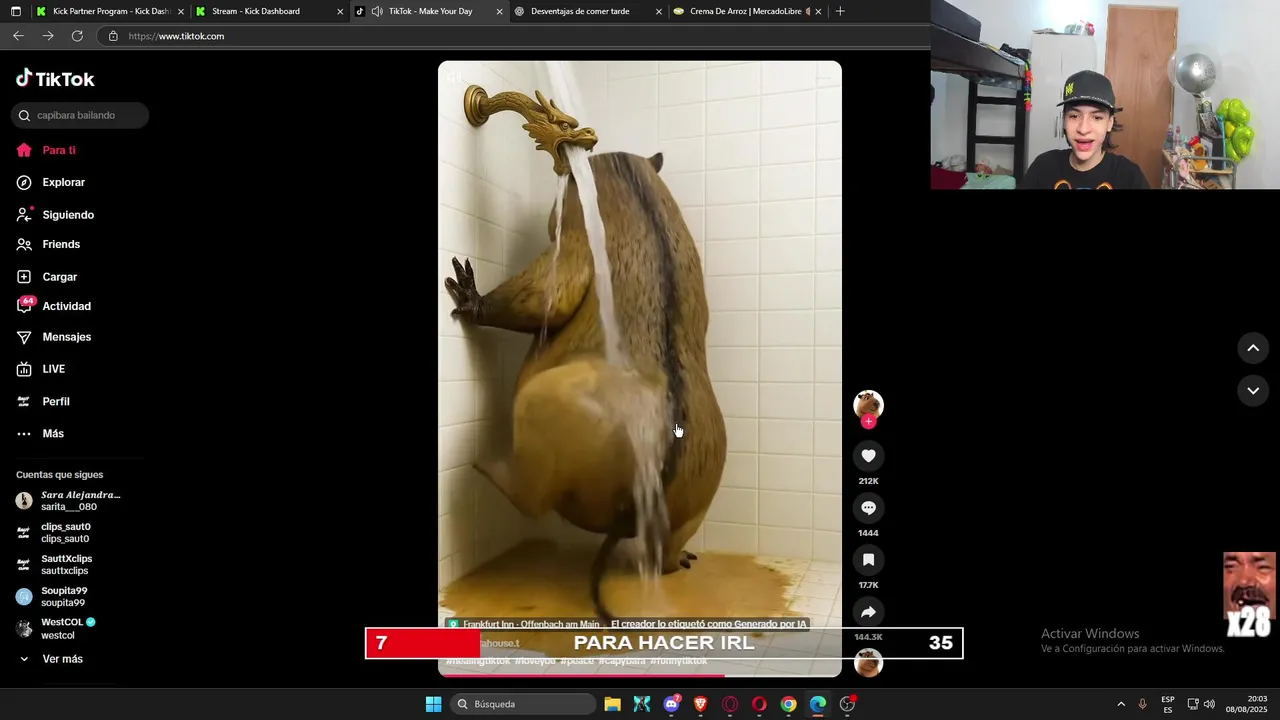Switch to Kick Partner Program tab
This screenshot has width=1280, height=720.
coord(110,12)
